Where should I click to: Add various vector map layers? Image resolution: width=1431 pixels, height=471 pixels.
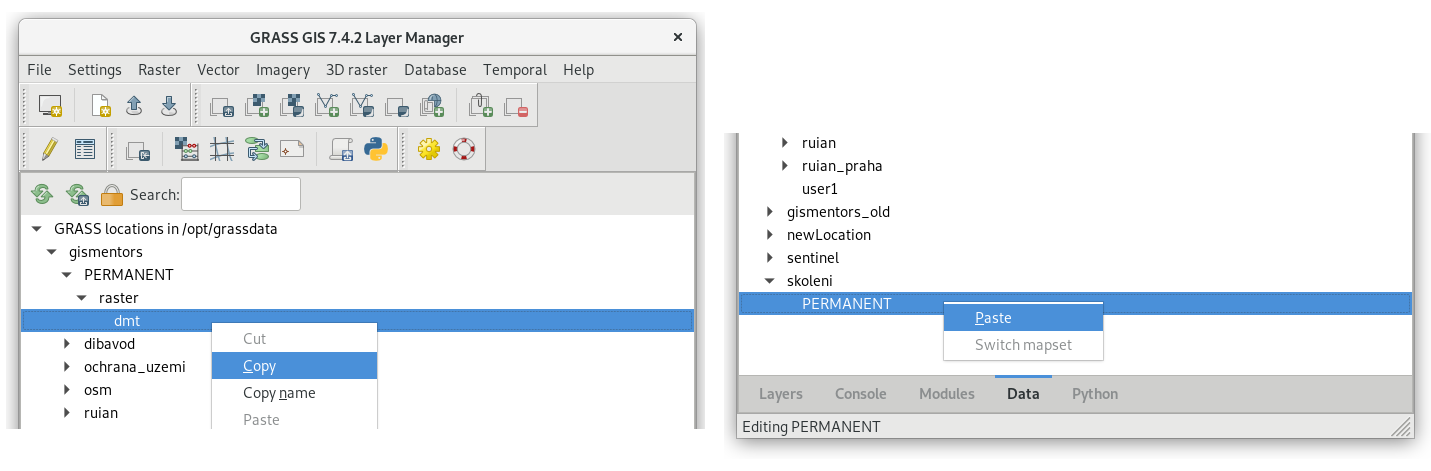pyautogui.click(x=362, y=106)
